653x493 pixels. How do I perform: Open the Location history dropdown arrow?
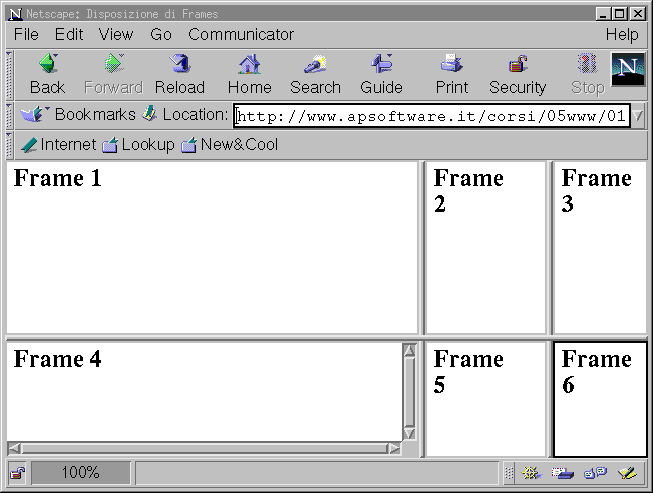point(639,116)
